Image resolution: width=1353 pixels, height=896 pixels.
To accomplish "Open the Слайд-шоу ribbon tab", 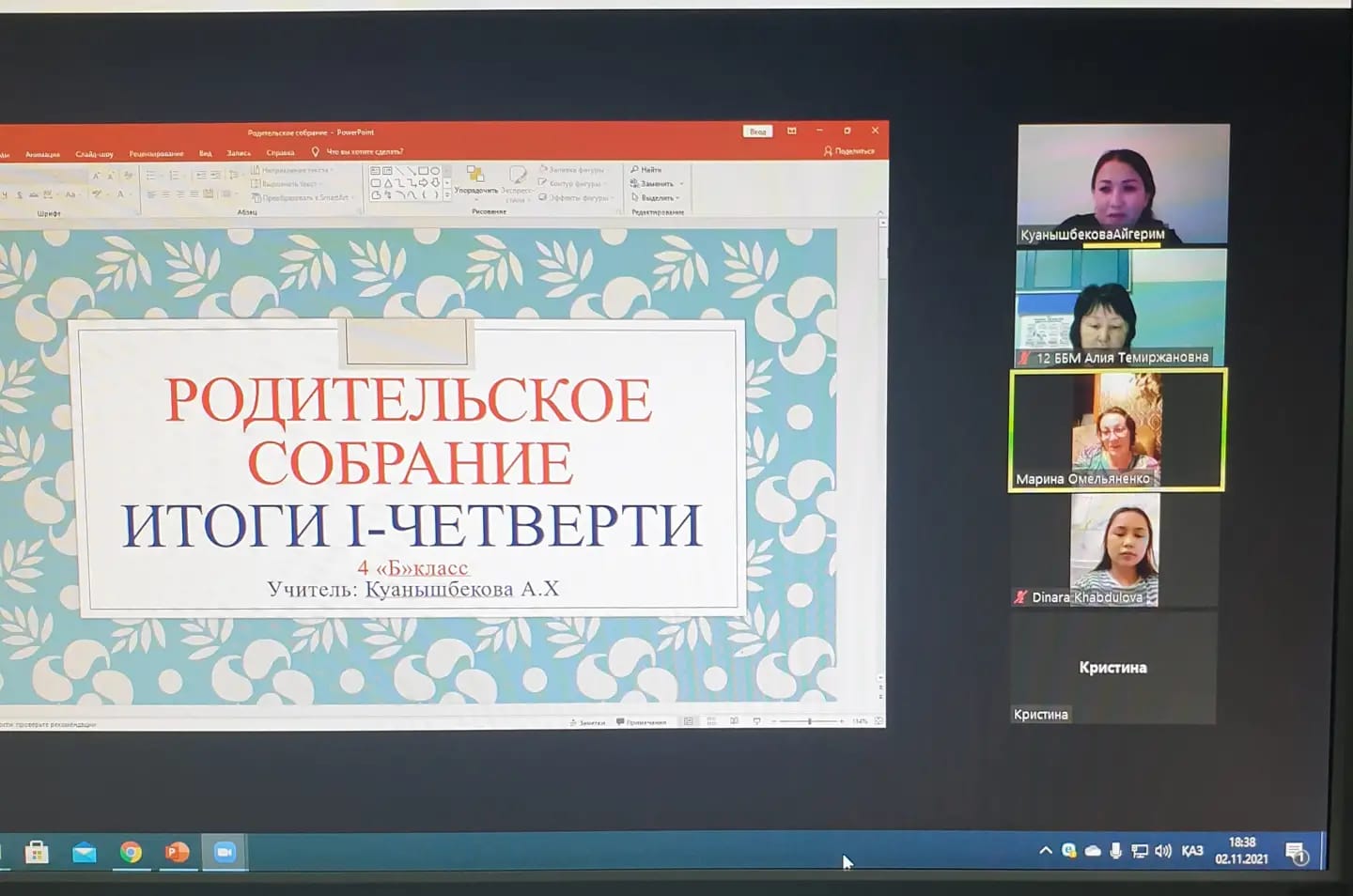I will (94, 153).
